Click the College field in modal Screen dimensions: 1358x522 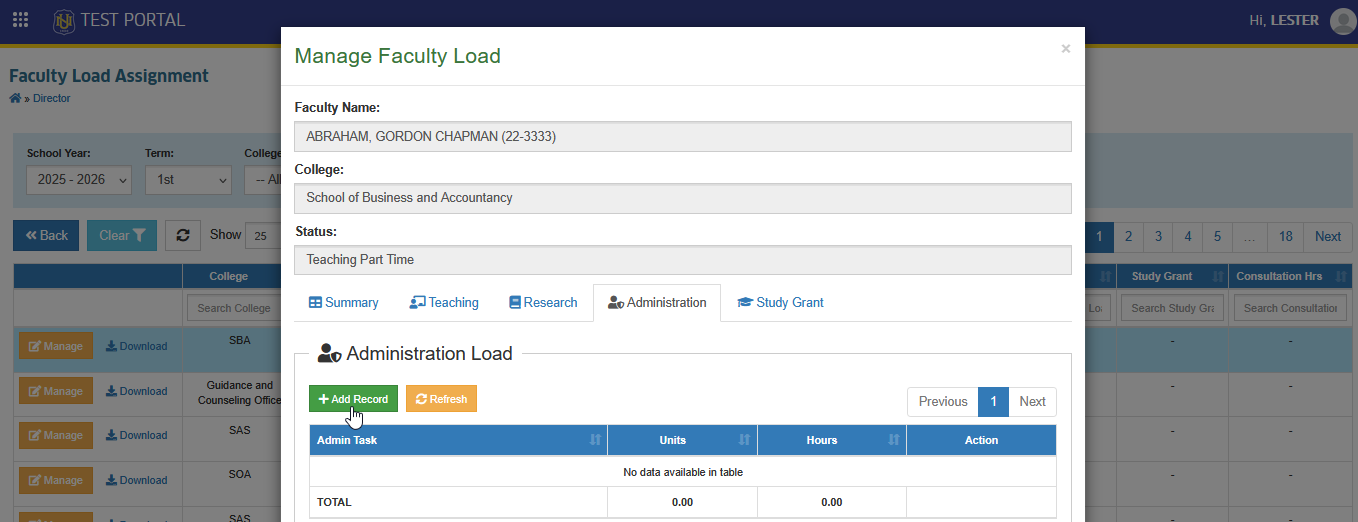[x=683, y=198]
